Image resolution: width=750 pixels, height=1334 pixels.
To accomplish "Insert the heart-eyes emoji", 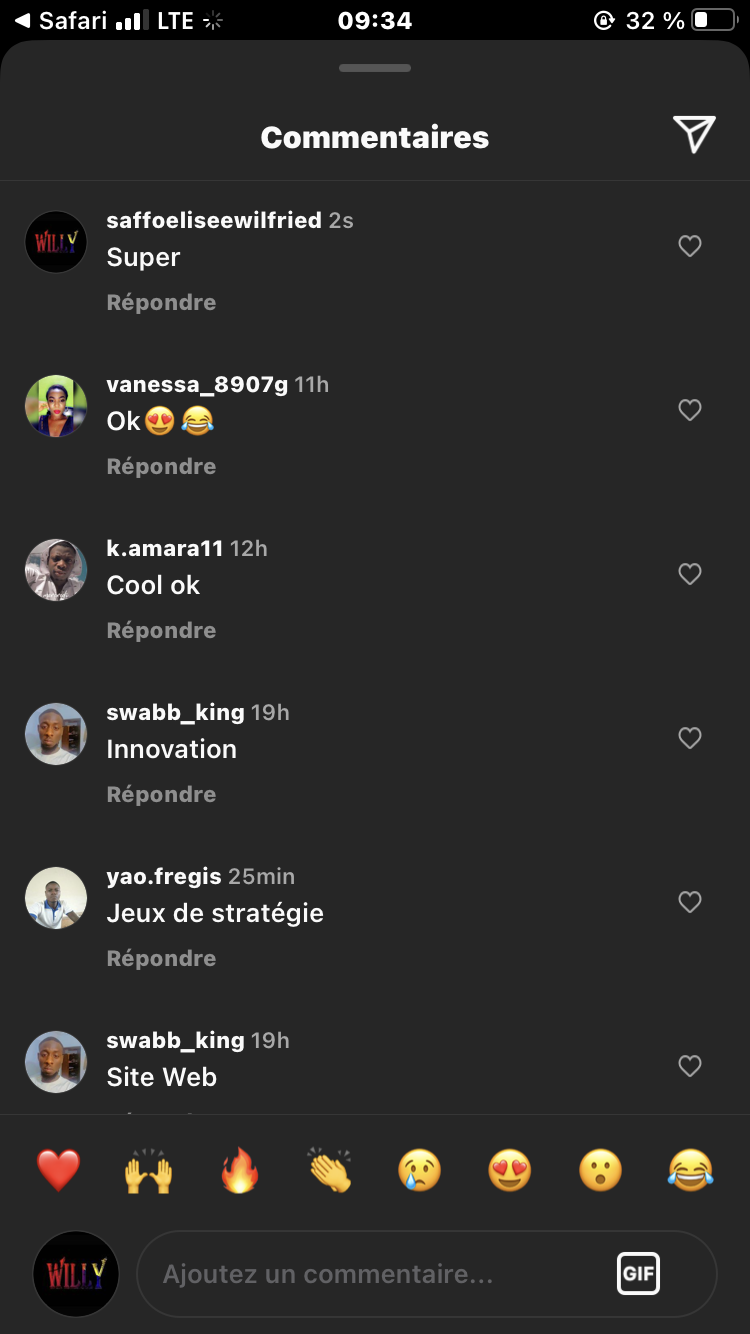I will pos(510,1170).
